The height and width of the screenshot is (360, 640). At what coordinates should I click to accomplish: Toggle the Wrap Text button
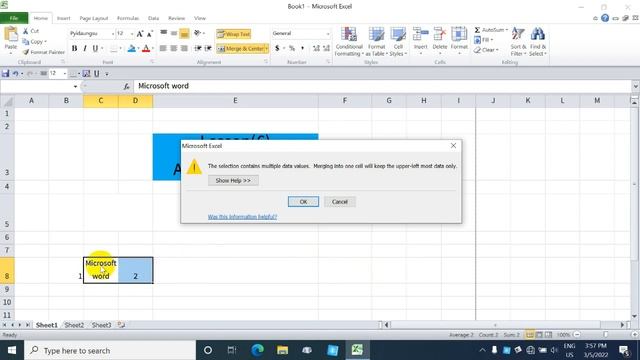233,34
